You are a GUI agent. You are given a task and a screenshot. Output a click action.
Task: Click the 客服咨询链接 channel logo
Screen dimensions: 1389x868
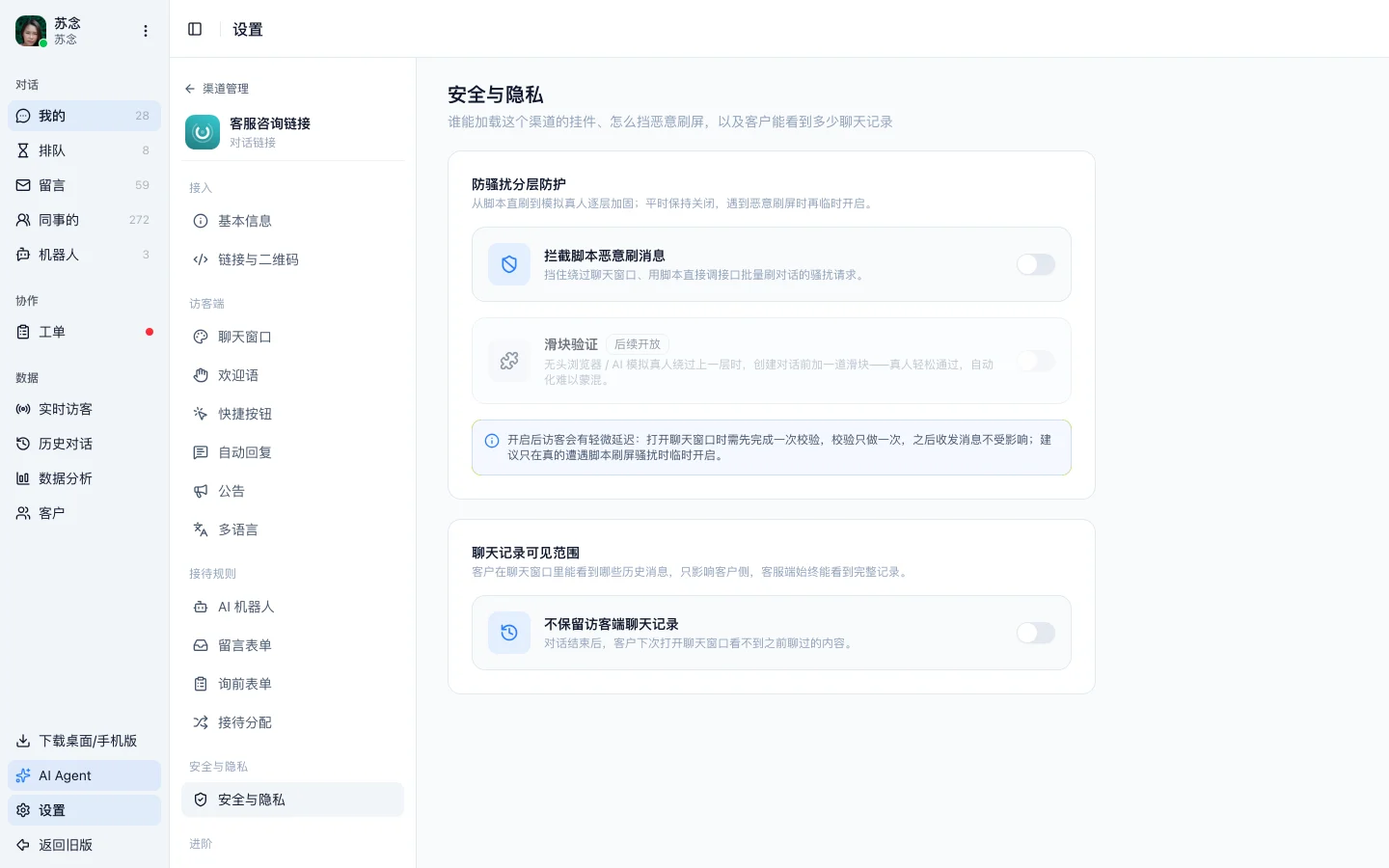(203, 132)
